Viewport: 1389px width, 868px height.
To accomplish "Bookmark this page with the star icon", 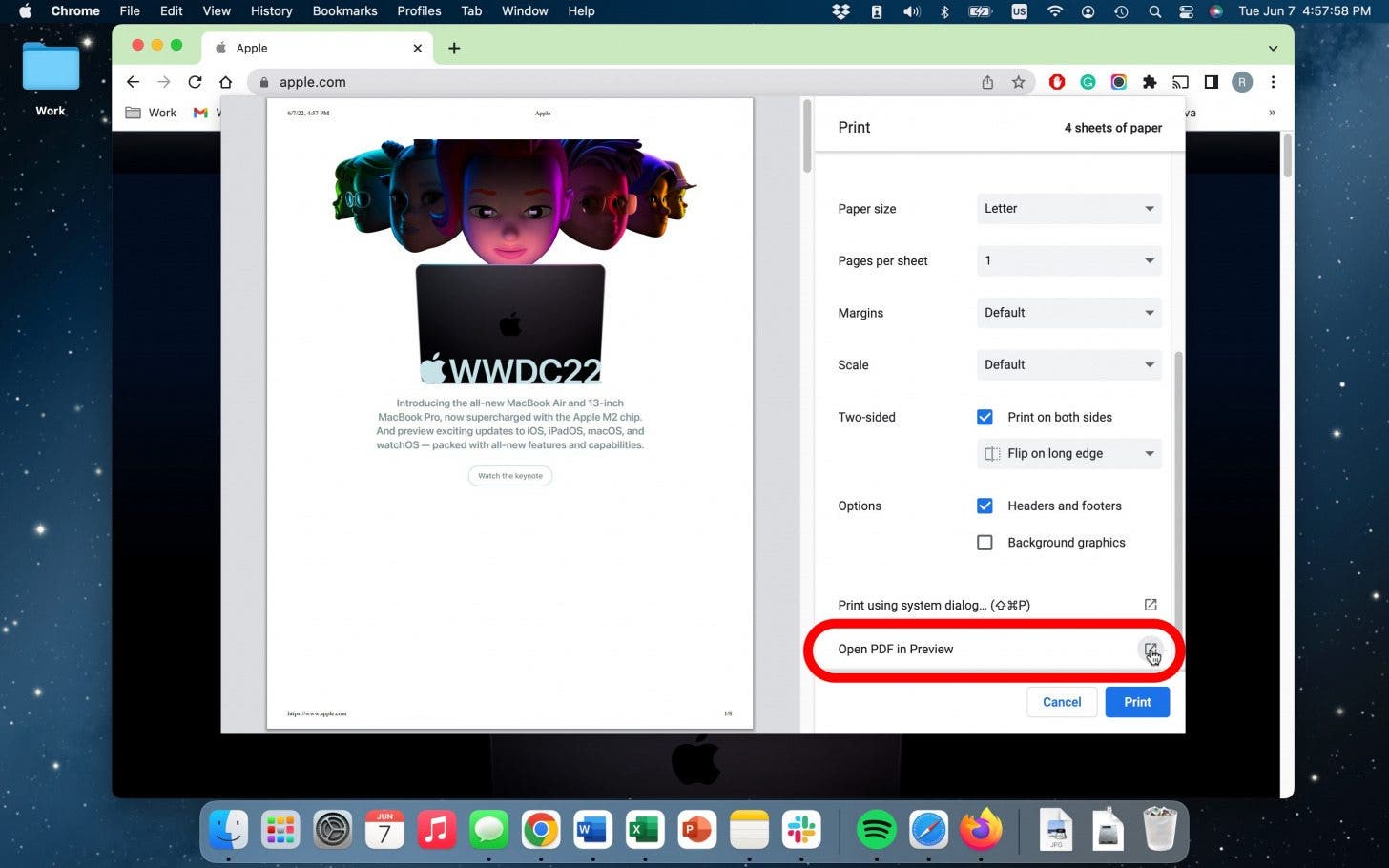I will [x=1018, y=82].
